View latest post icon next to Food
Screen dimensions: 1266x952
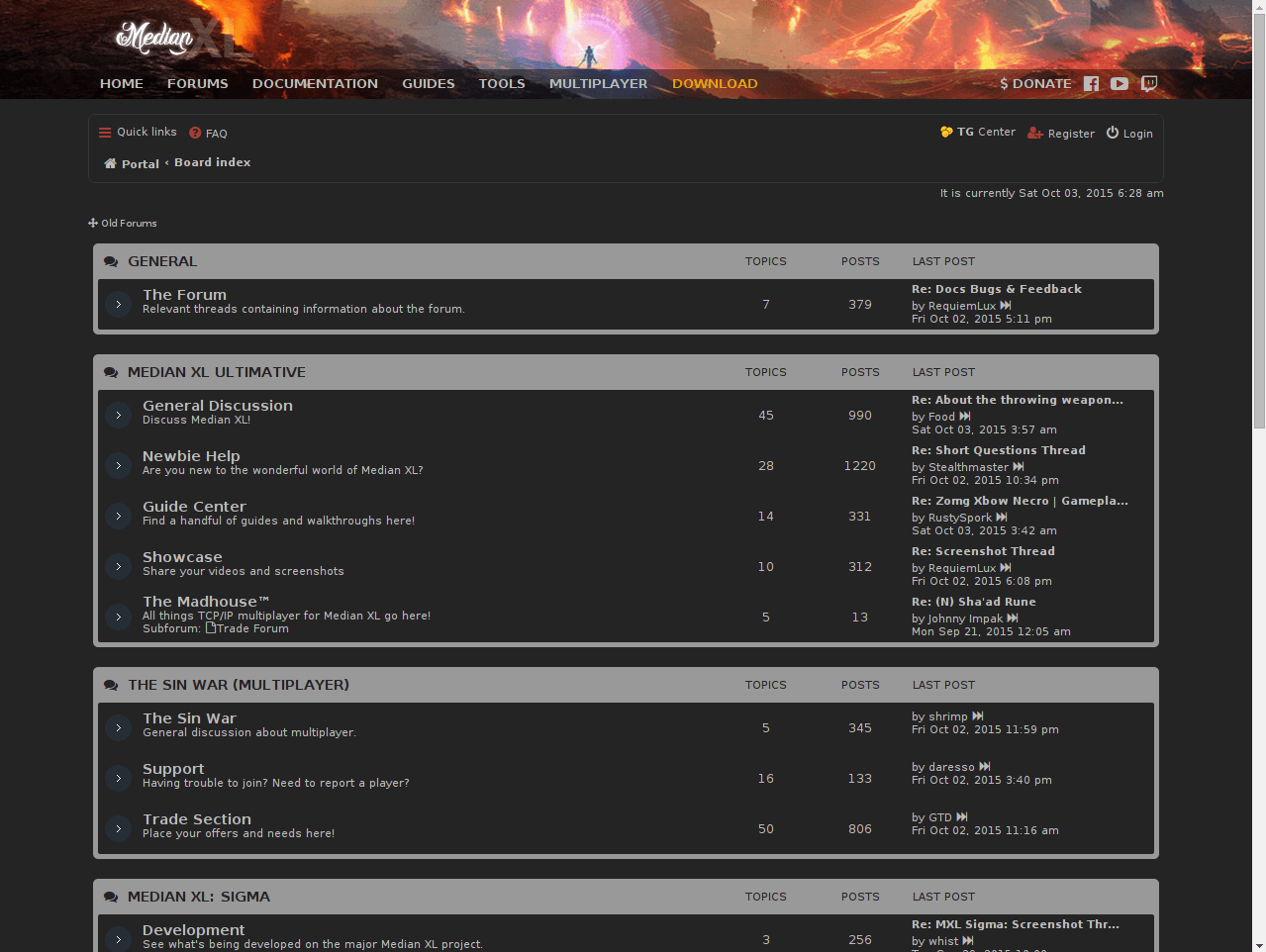[965, 417]
